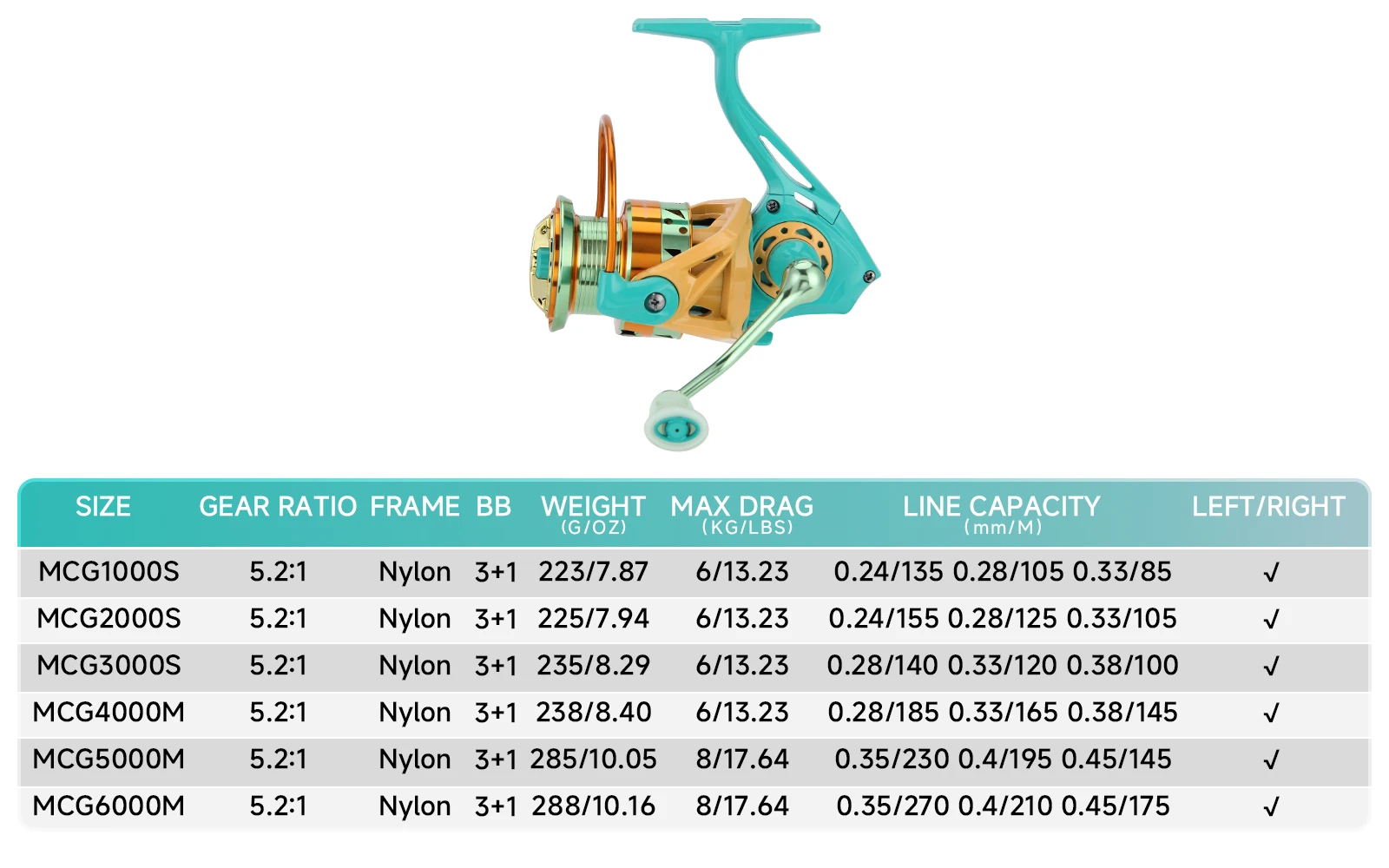
Task: Click the SIZE column header
Action: (x=103, y=507)
